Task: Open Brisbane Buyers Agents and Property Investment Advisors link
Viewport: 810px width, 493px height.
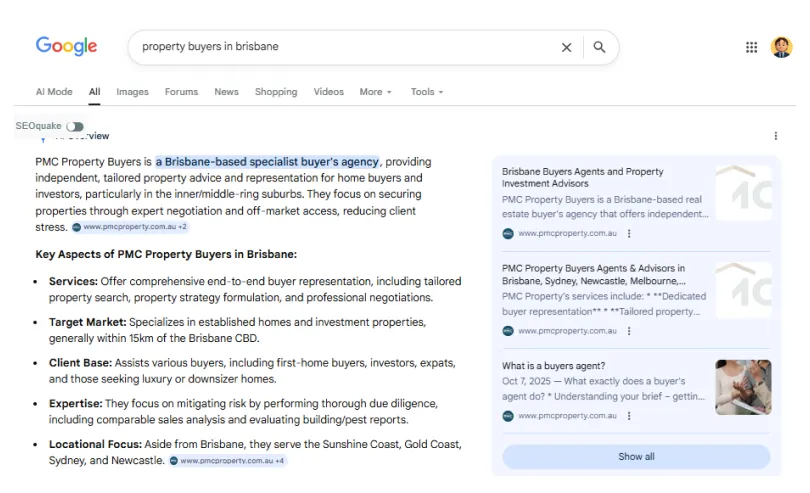Action: click(582, 177)
